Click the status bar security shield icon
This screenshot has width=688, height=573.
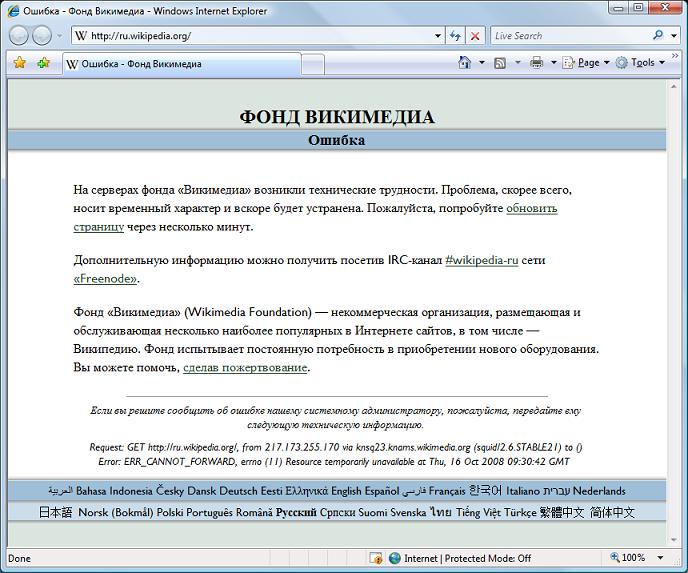[x=376, y=558]
